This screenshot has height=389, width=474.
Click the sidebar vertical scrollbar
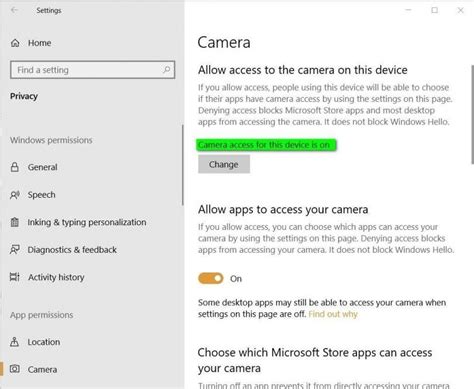(183, 165)
